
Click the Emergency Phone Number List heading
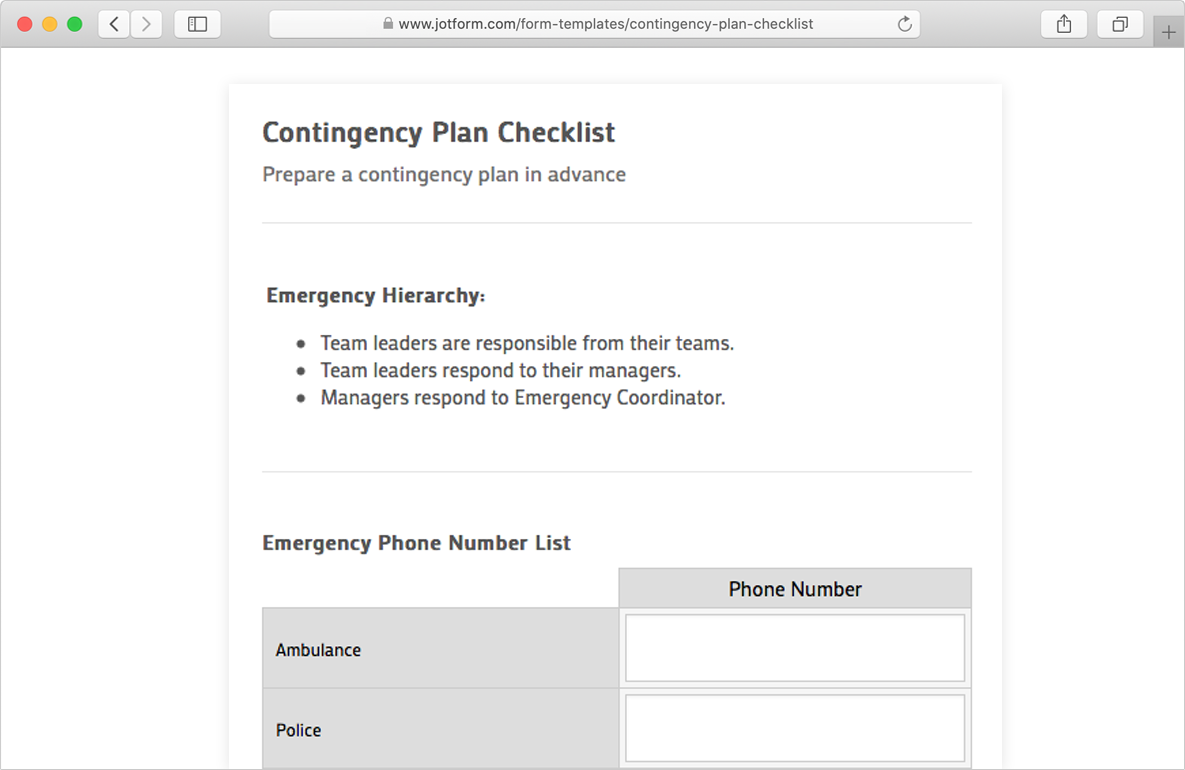click(416, 543)
